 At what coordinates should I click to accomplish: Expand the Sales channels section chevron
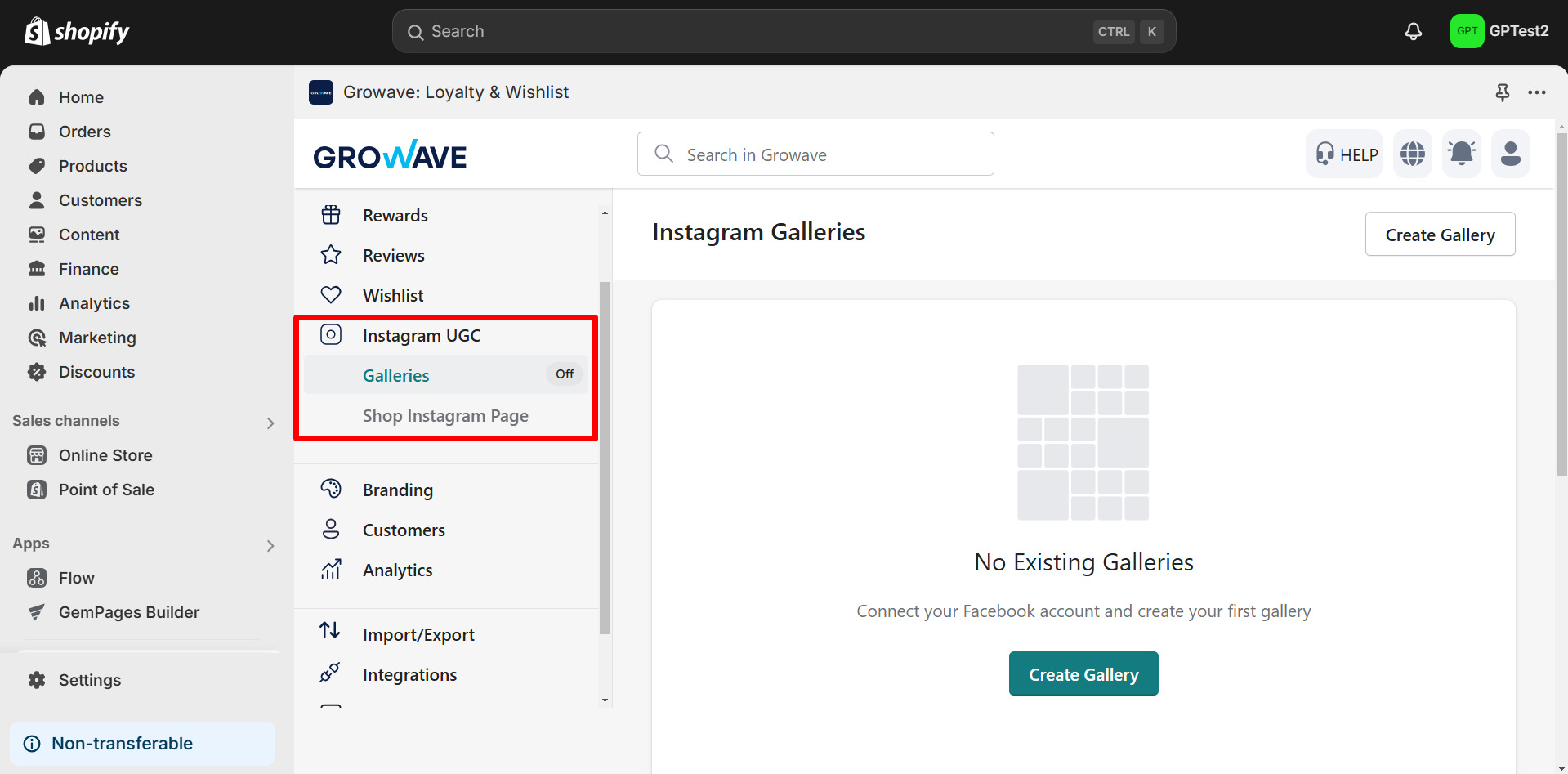(270, 423)
